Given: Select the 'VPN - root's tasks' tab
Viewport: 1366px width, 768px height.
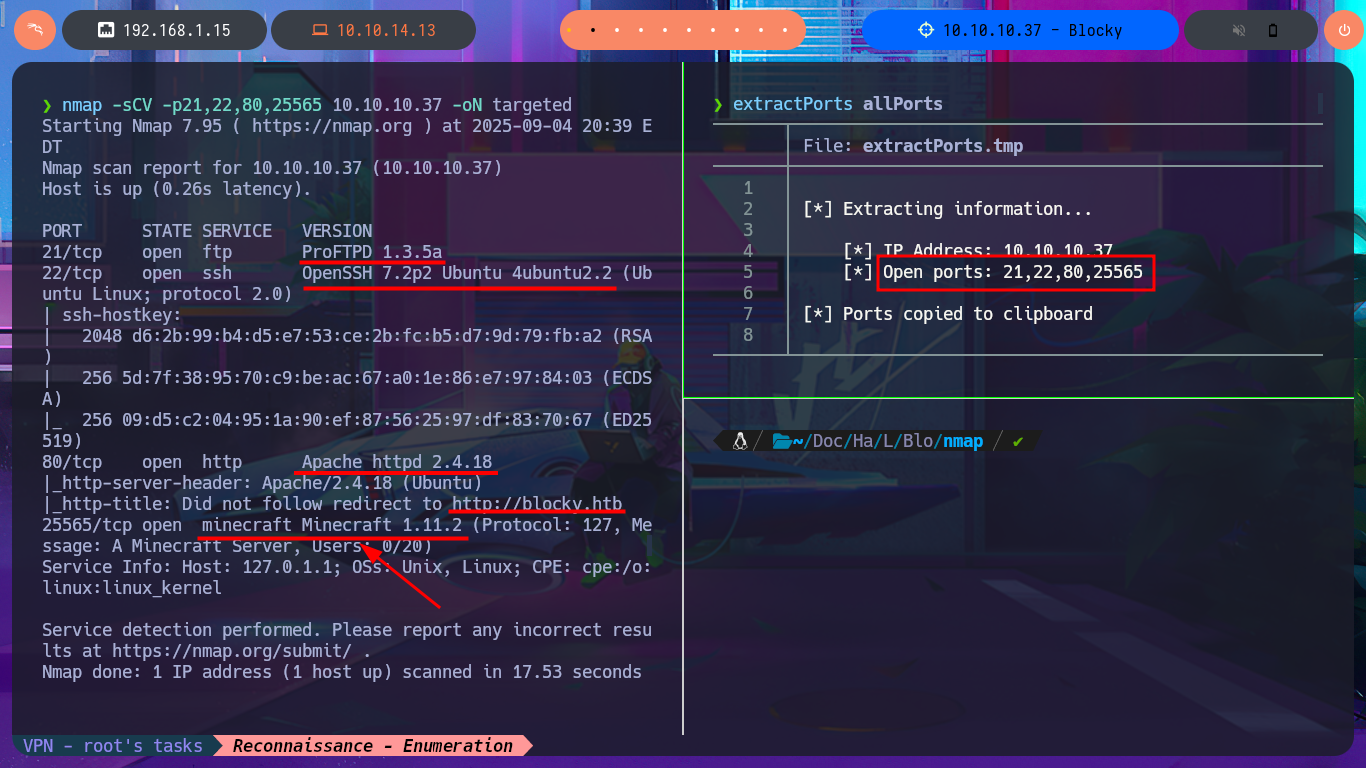Looking at the screenshot, I should point(113,746).
